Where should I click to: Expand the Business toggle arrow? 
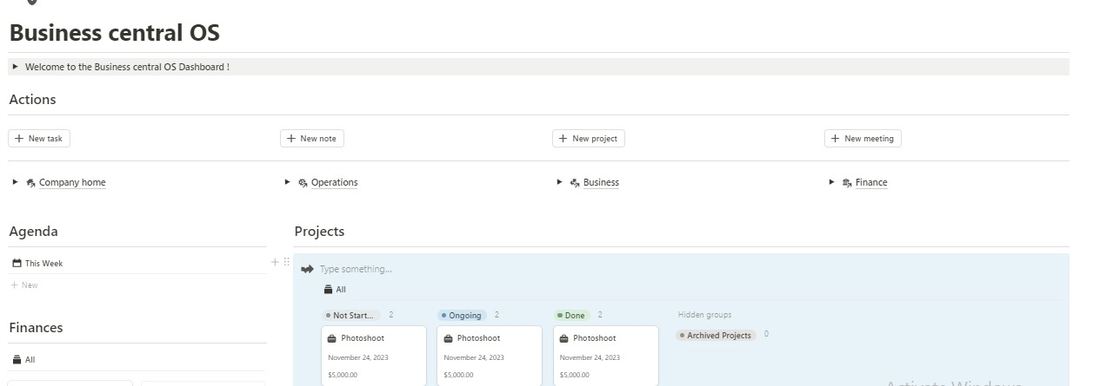click(560, 182)
